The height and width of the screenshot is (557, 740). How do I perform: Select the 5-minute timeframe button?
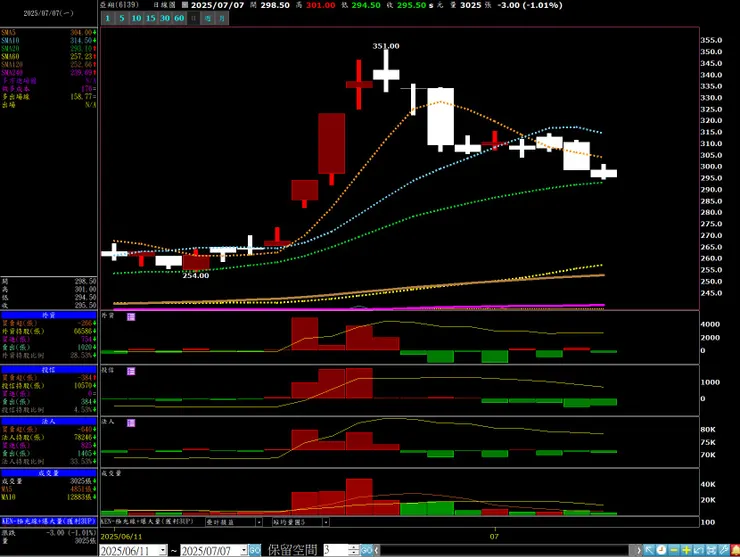click(122, 18)
